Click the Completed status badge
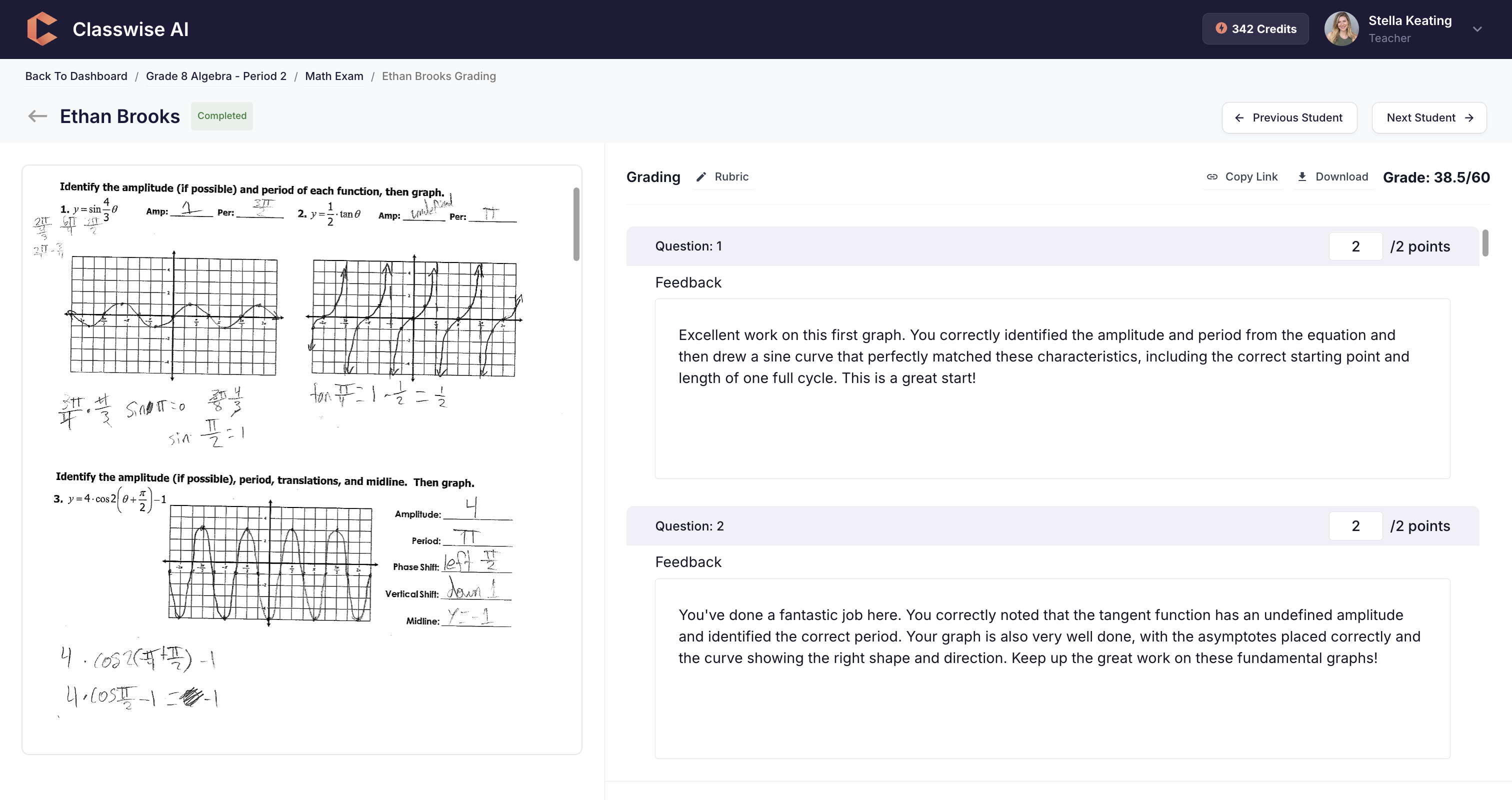Viewport: 1512px width, 800px height. (x=222, y=115)
